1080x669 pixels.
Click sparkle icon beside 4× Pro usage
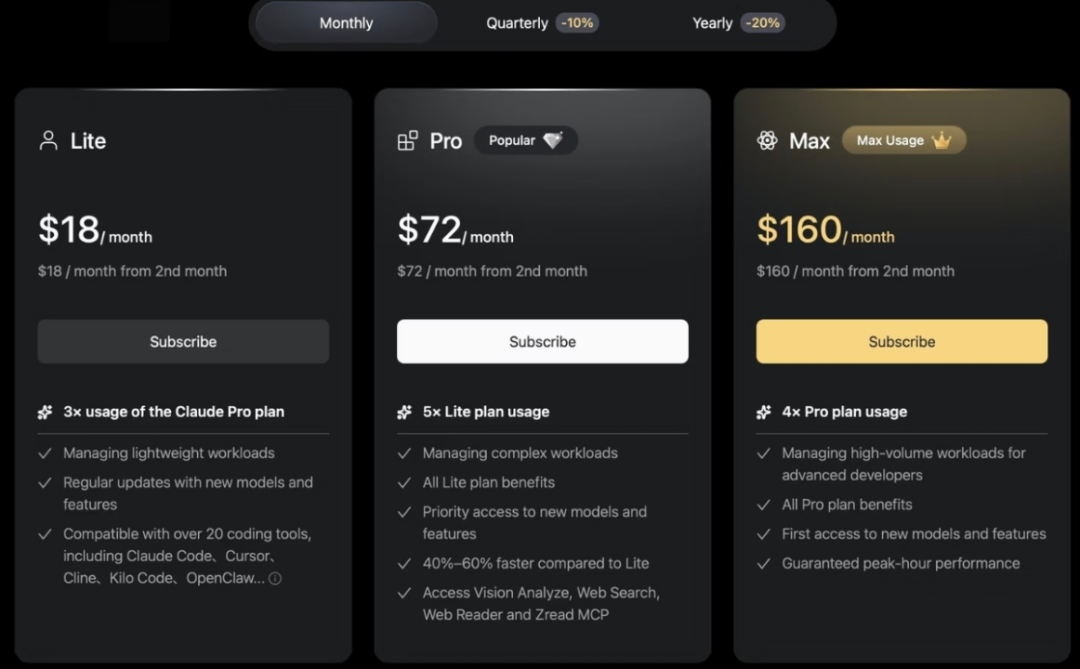tap(764, 412)
